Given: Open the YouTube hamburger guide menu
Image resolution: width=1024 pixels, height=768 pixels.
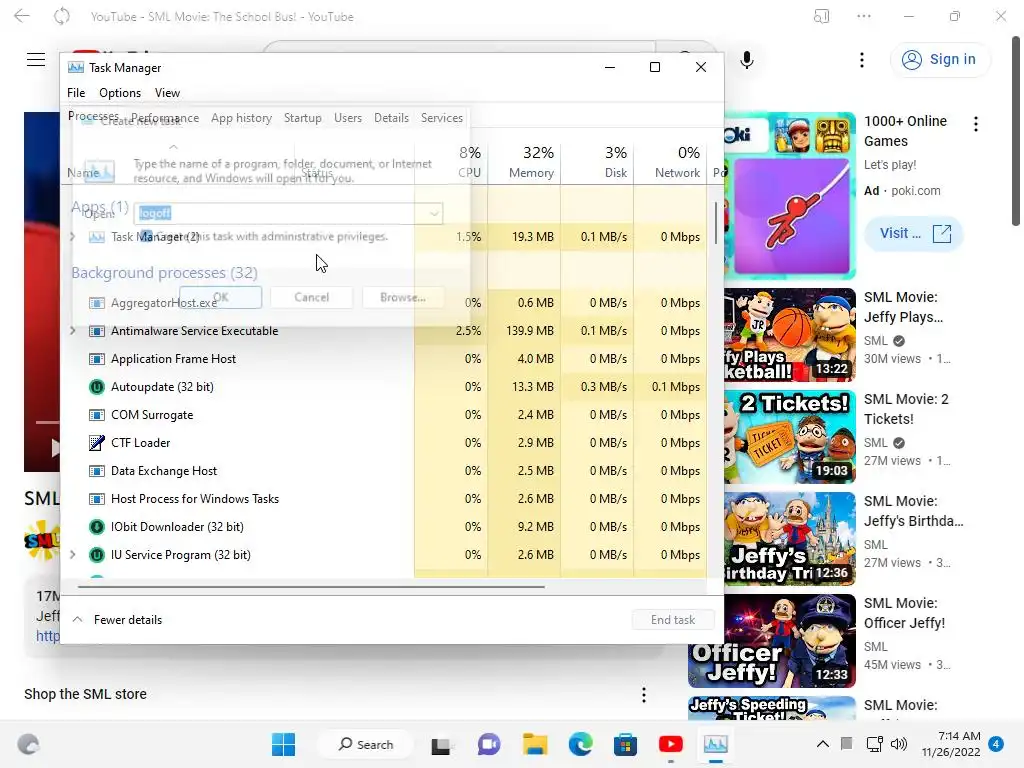Looking at the screenshot, I should 36,59.
